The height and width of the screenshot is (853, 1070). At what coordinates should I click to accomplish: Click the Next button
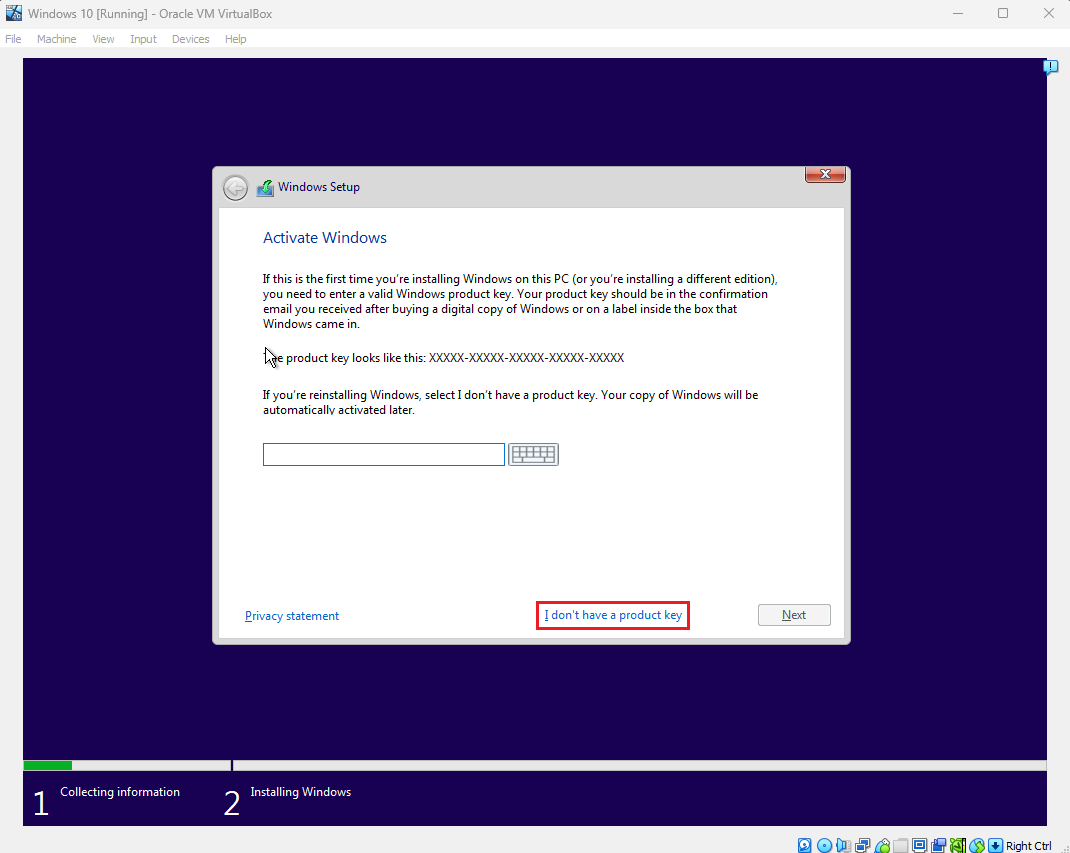794,615
